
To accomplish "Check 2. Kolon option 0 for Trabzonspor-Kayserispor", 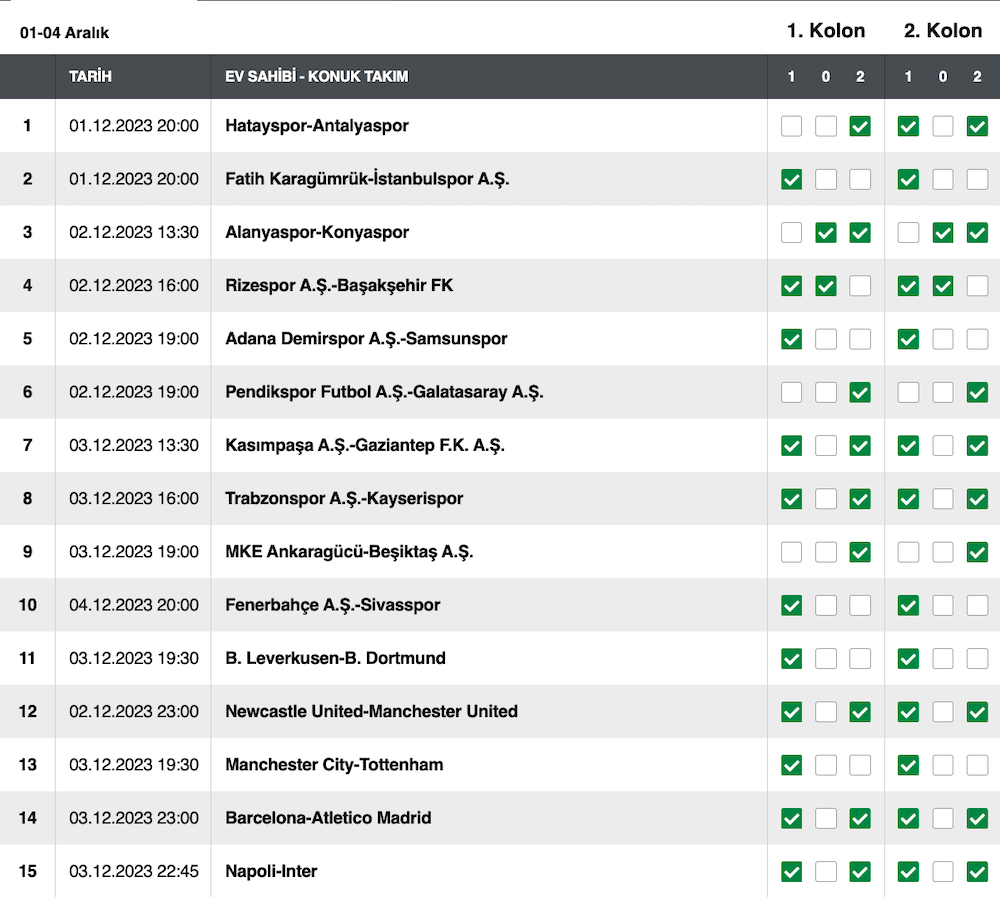I will tap(943, 499).
